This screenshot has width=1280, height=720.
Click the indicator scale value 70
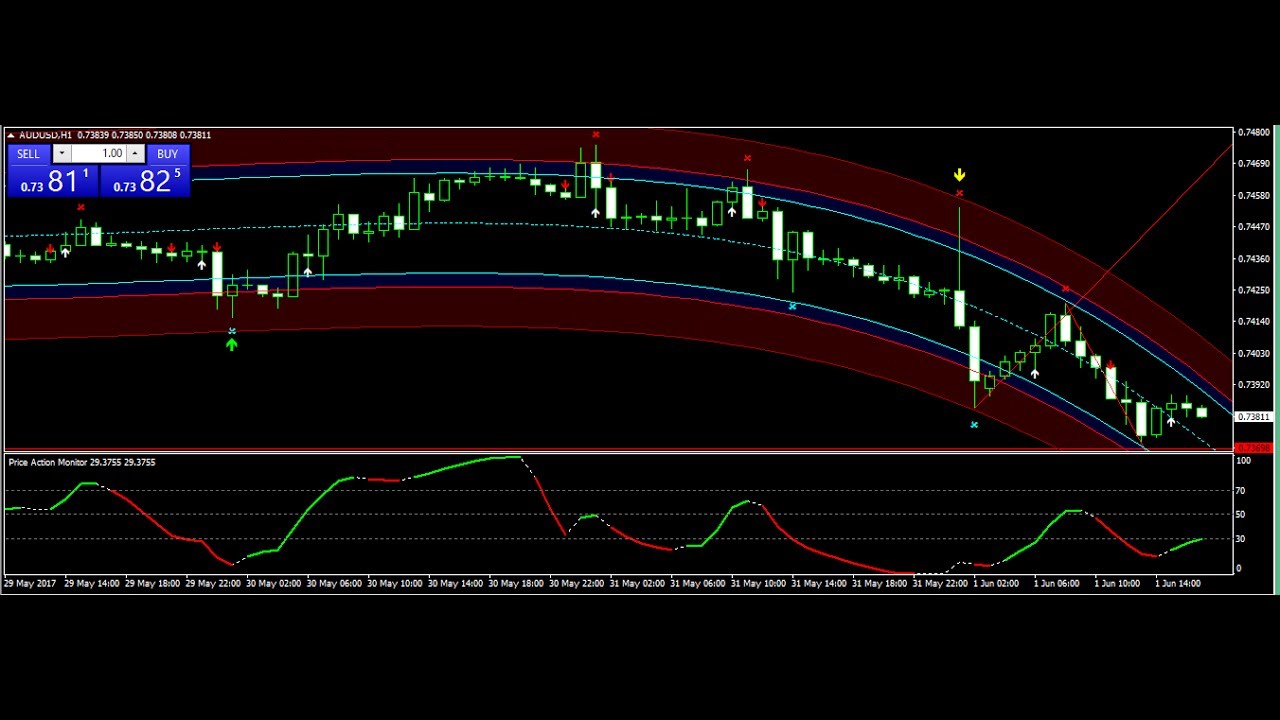[1240, 491]
